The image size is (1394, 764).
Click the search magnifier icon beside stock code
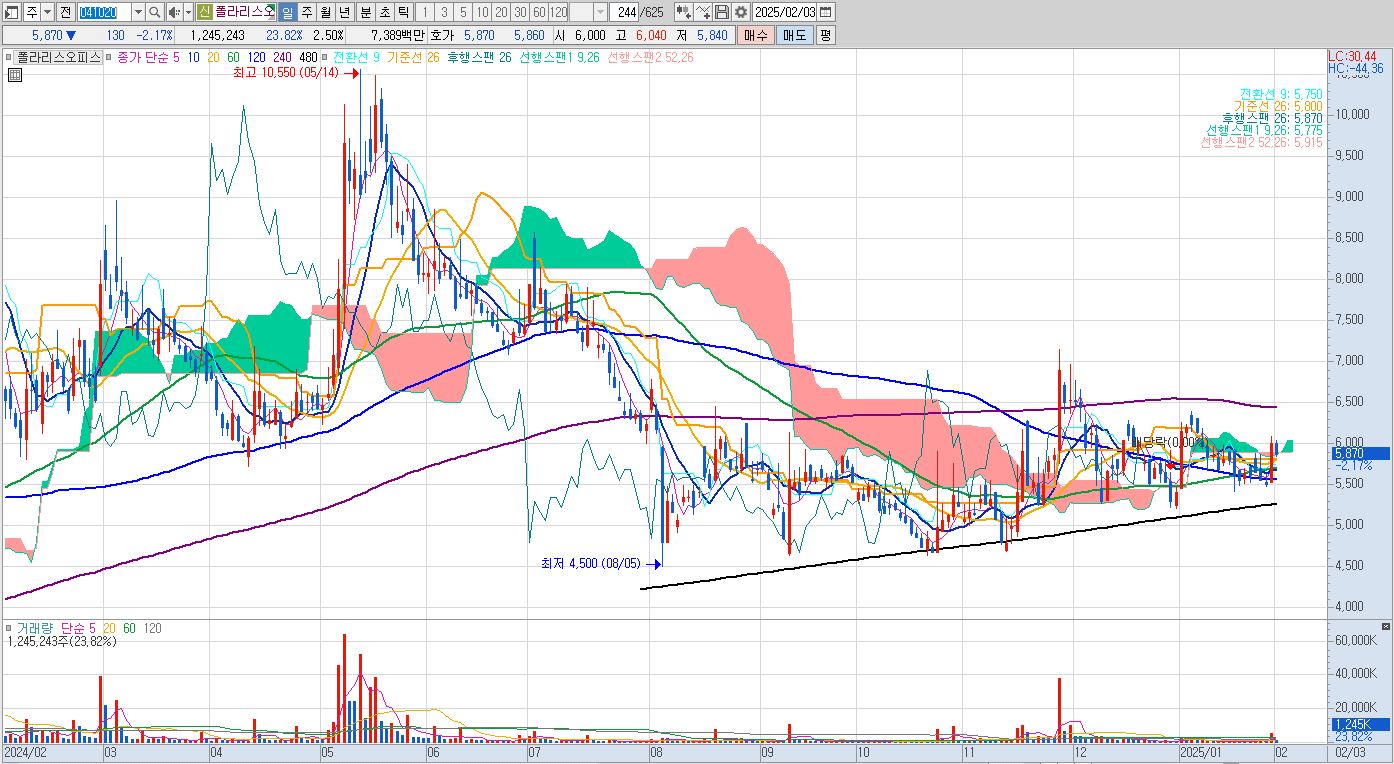(x=155, y=12)
